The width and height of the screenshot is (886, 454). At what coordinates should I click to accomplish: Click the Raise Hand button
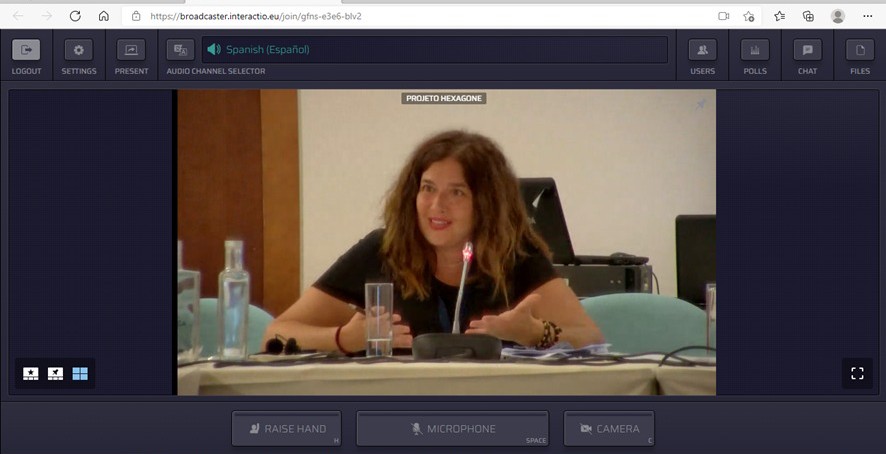tap(286, 429)
